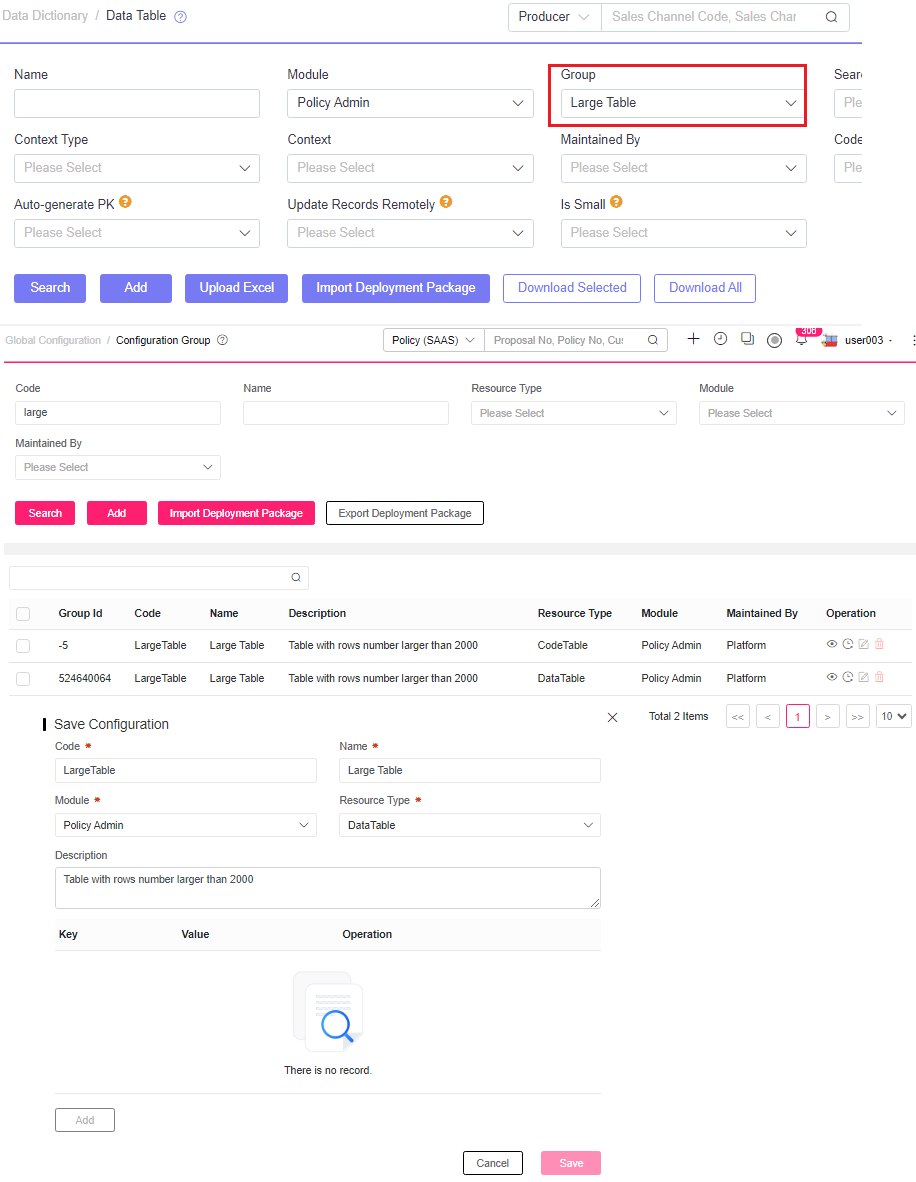Edit the row with Group Id 524640064
This screenshot has height=1182, width=916.
(864, 678)
